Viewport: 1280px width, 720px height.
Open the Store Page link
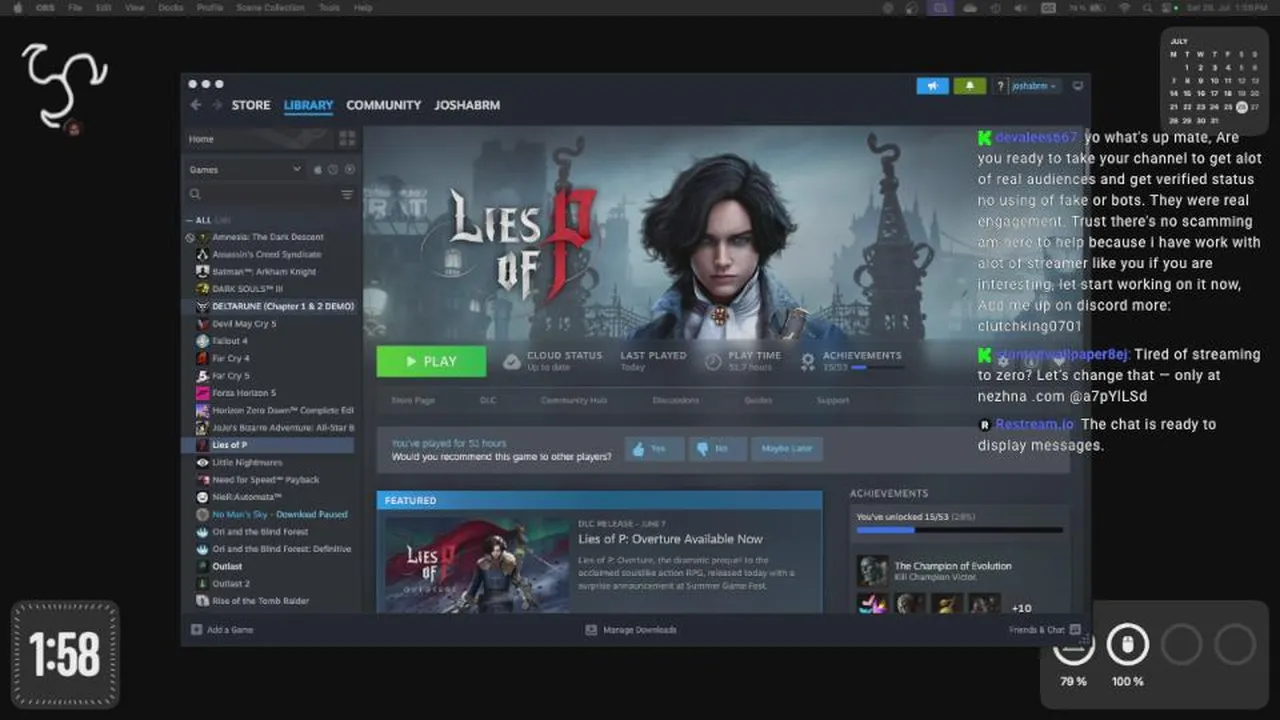(412, 400)
